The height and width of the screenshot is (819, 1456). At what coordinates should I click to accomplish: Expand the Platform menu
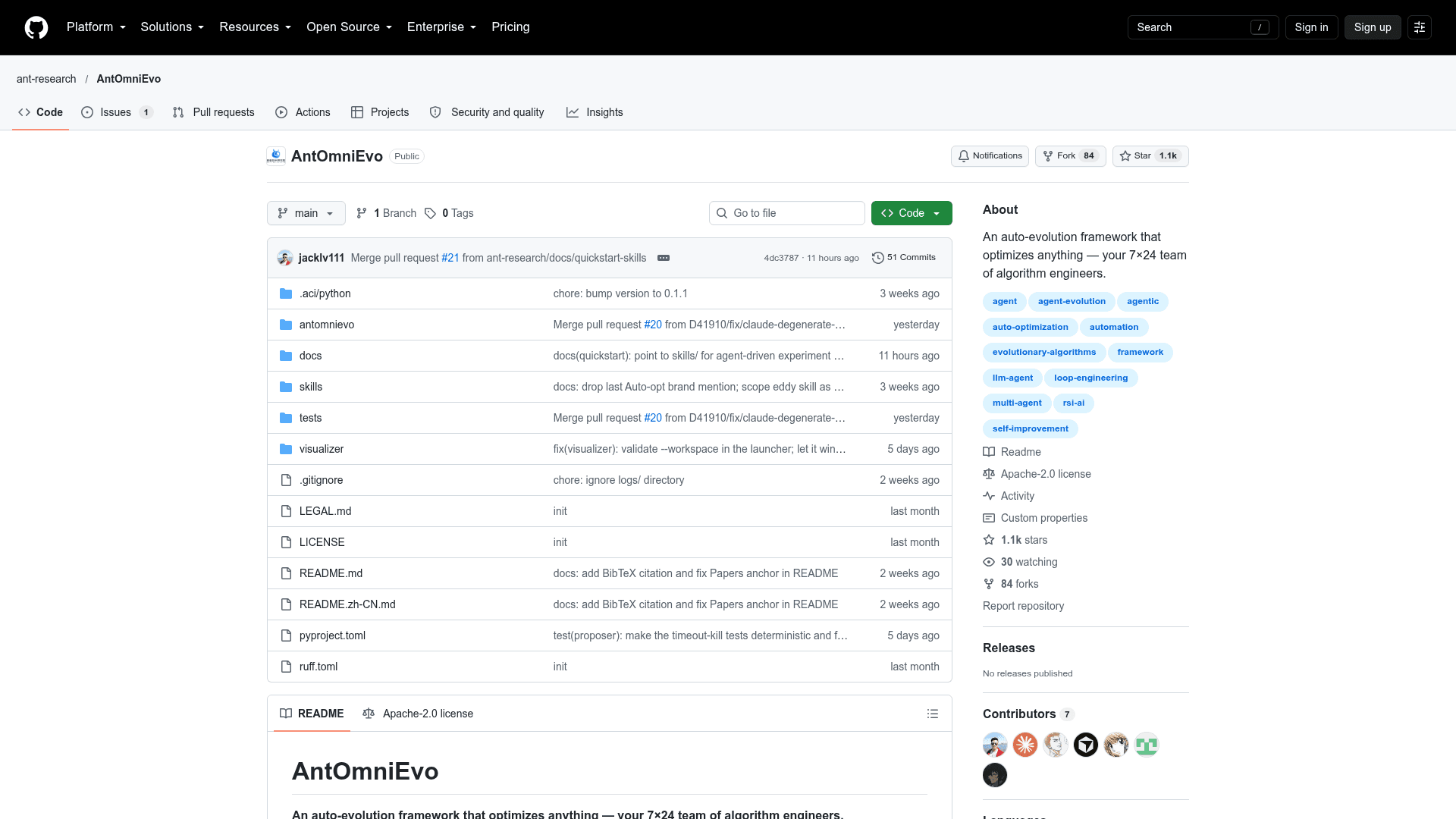point(96,27)
